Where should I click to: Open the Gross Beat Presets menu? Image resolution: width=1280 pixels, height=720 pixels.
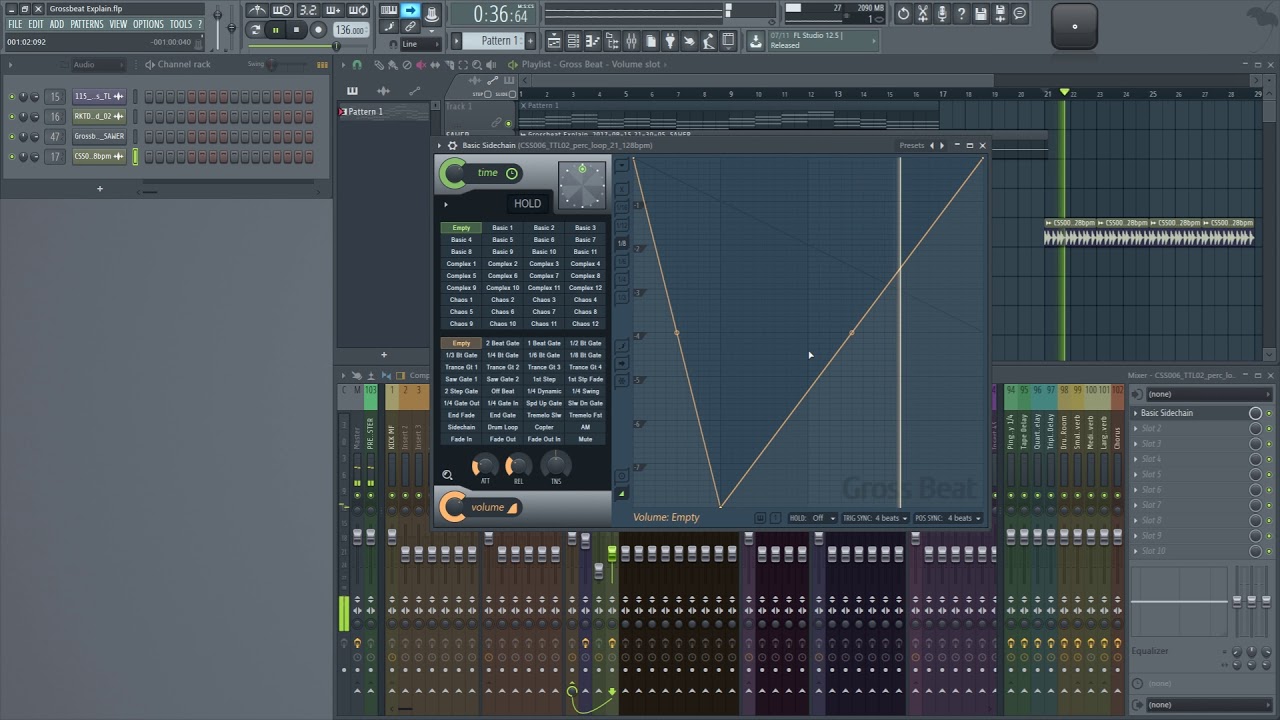(912, 146)
